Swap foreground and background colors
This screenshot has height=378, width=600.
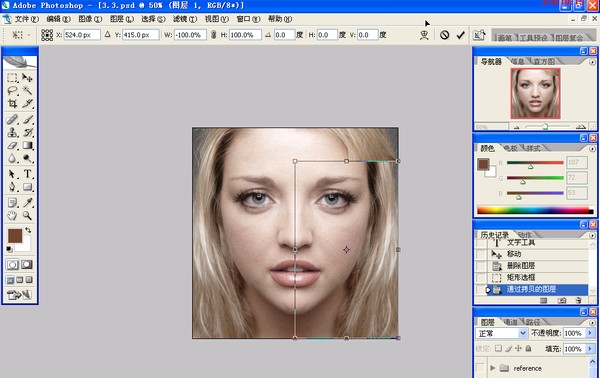[28, 230]
